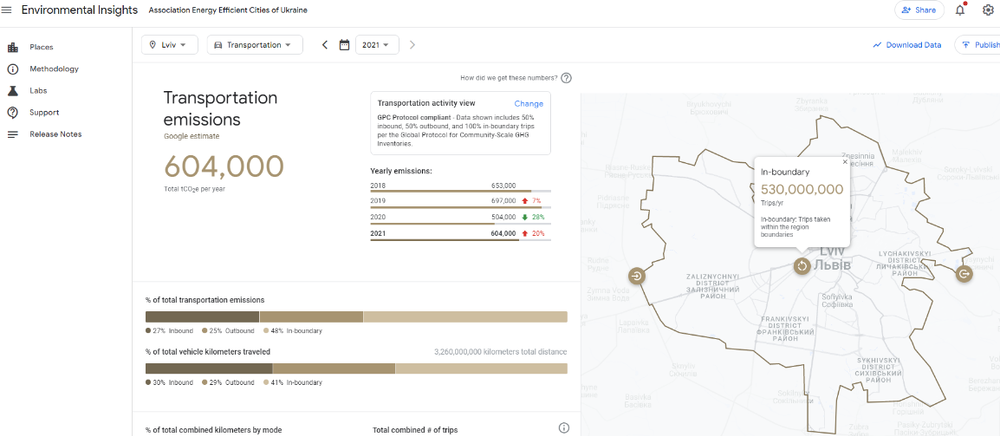Click the Download Data link
1000x436 pixels.
tap(906, 45)
